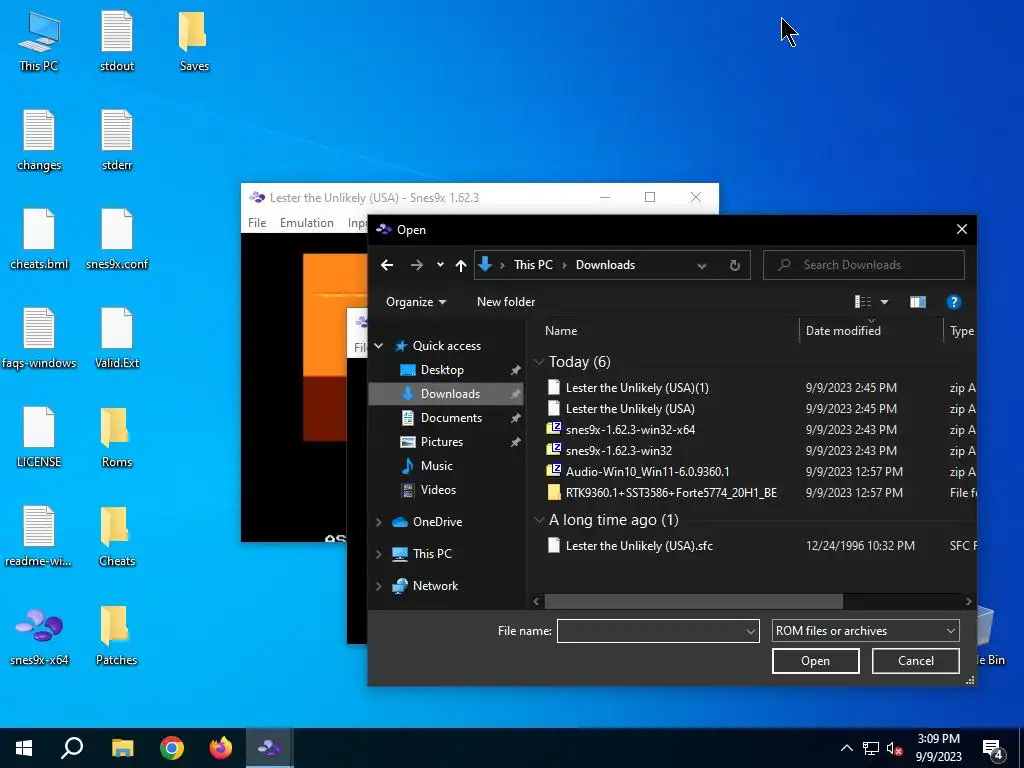This screenshot has height=768, width=1024.
Task: Click New folder button
Action: (x=505, y=302)
